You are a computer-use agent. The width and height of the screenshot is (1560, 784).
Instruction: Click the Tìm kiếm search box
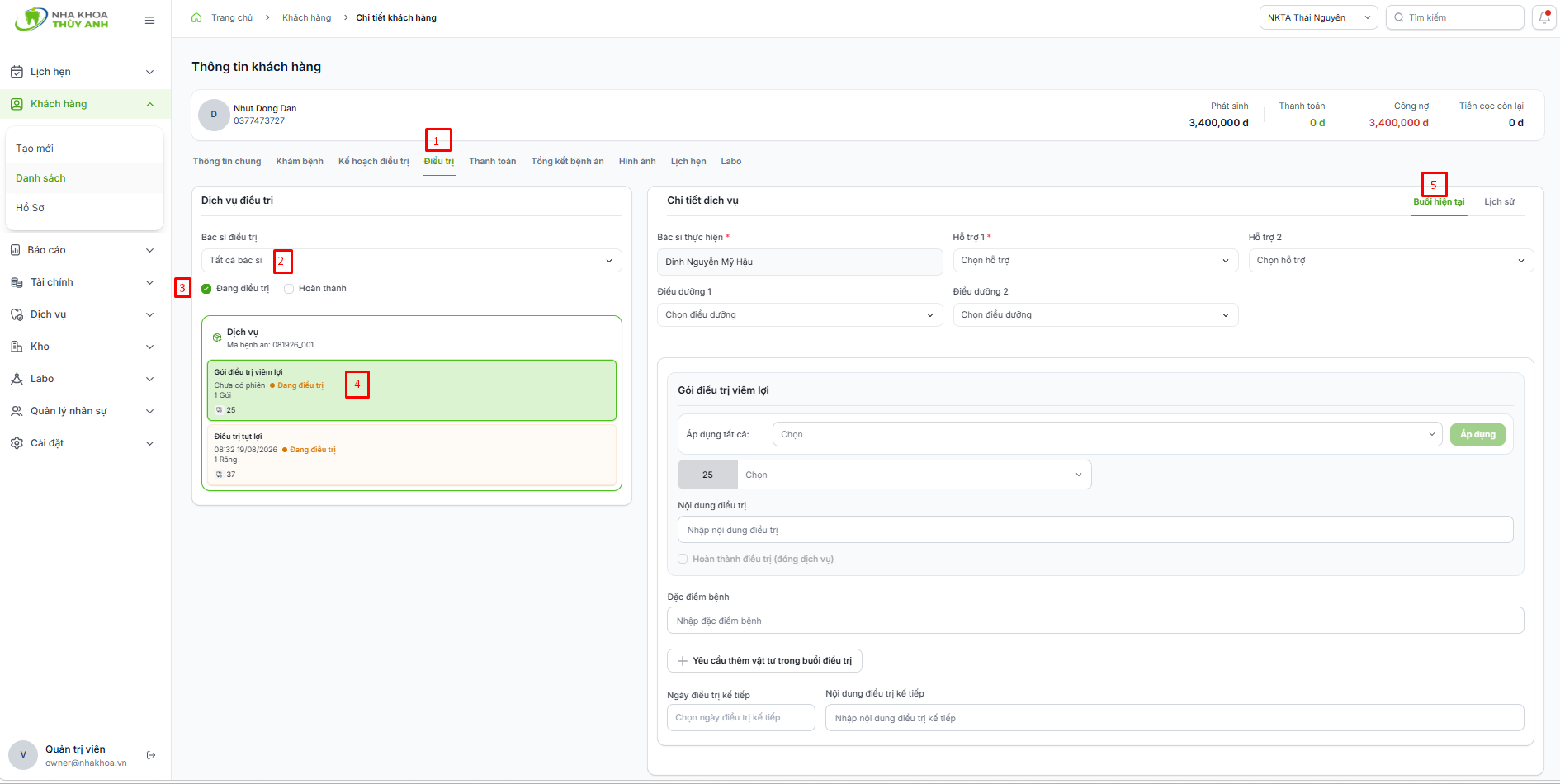(x=1455, y=17)
